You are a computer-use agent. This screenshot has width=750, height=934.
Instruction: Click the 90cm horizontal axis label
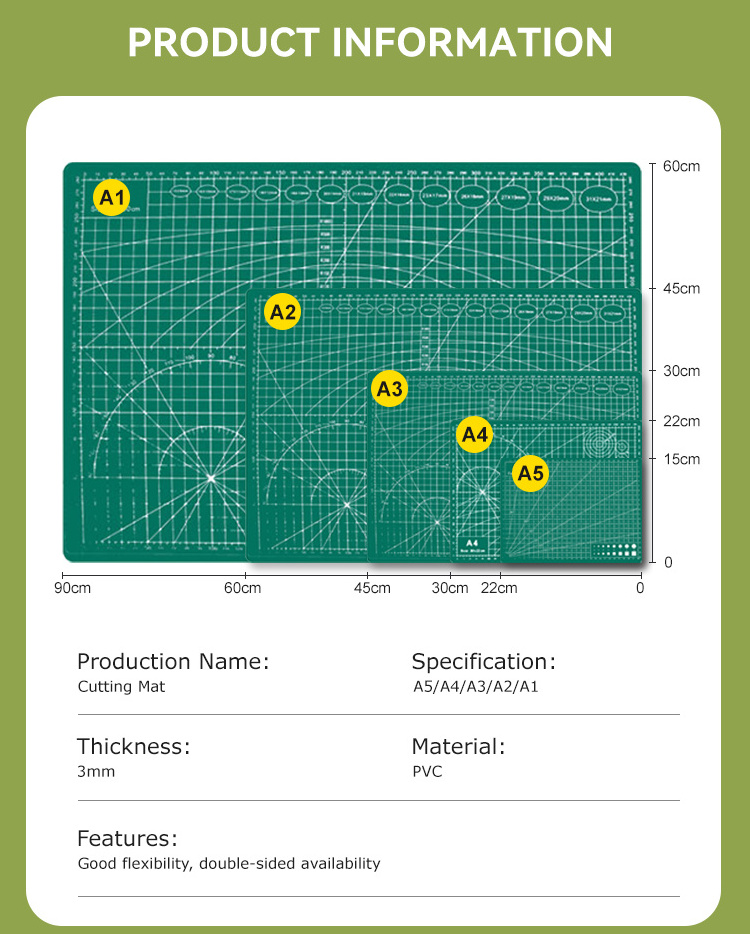pyautogui.click(x=74, y=588)
